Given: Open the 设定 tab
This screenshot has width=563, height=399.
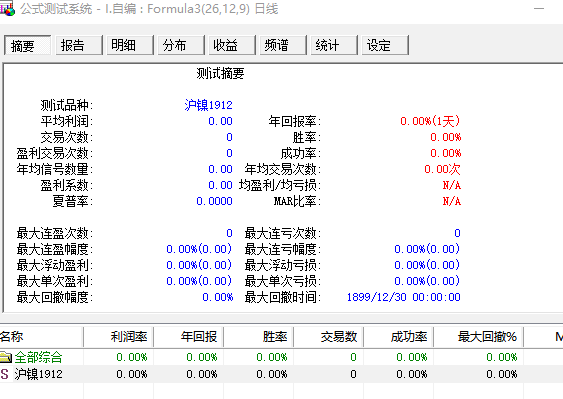Looking at the screenshot, I should coord(385,45).
